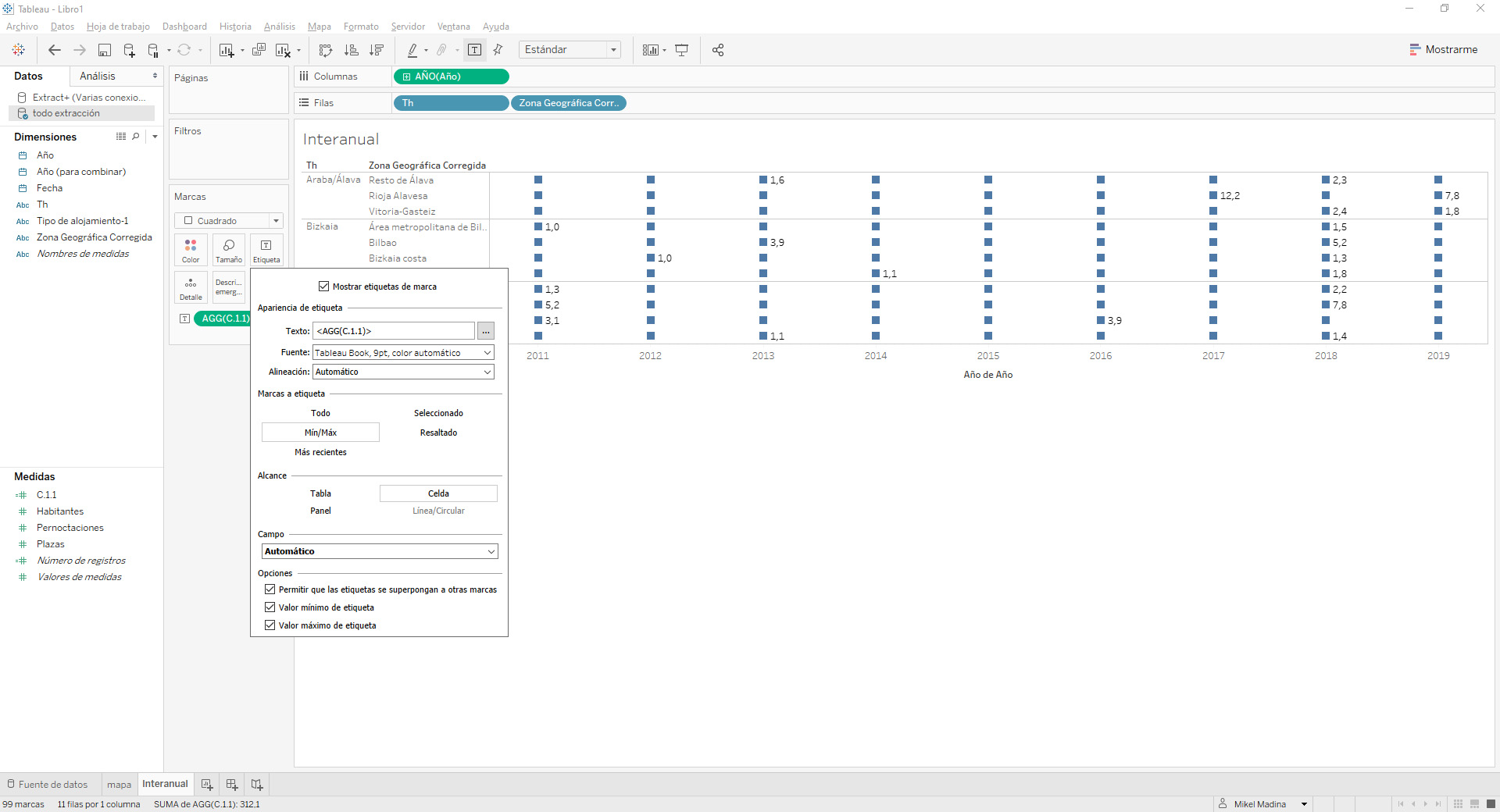The height and width of the screenshot is (812, 1500).
Task: Select the Color marks card
Action: pyautogui.click(x=190, y=250)
